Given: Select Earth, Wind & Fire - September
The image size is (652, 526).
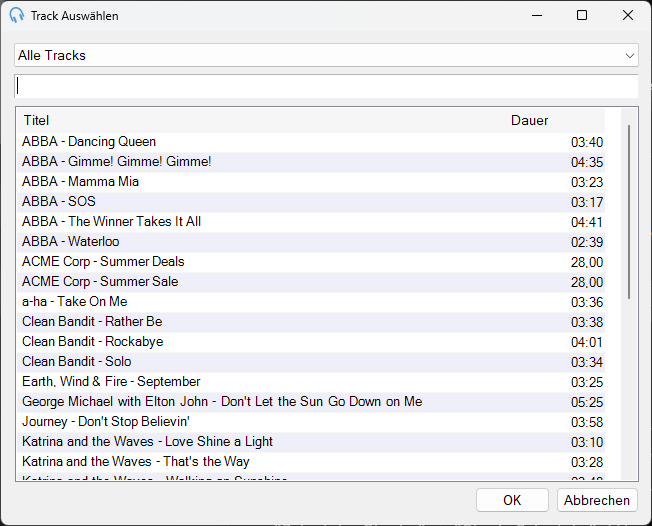Looking at the screenshot, I should [311, 382].
